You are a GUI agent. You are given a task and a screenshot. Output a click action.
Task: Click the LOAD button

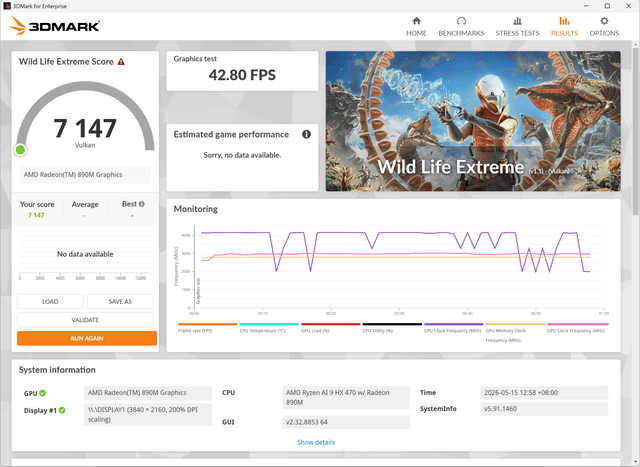(50, 301)
